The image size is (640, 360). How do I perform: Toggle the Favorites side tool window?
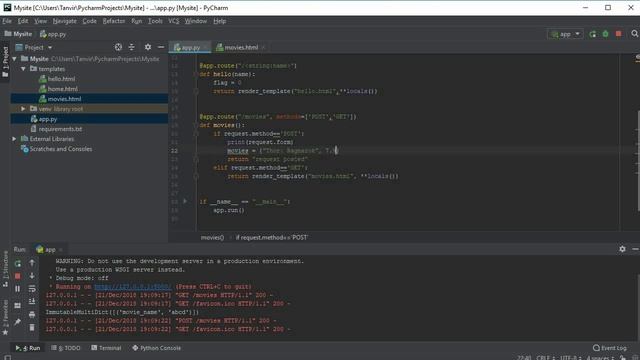coord(5,318)
